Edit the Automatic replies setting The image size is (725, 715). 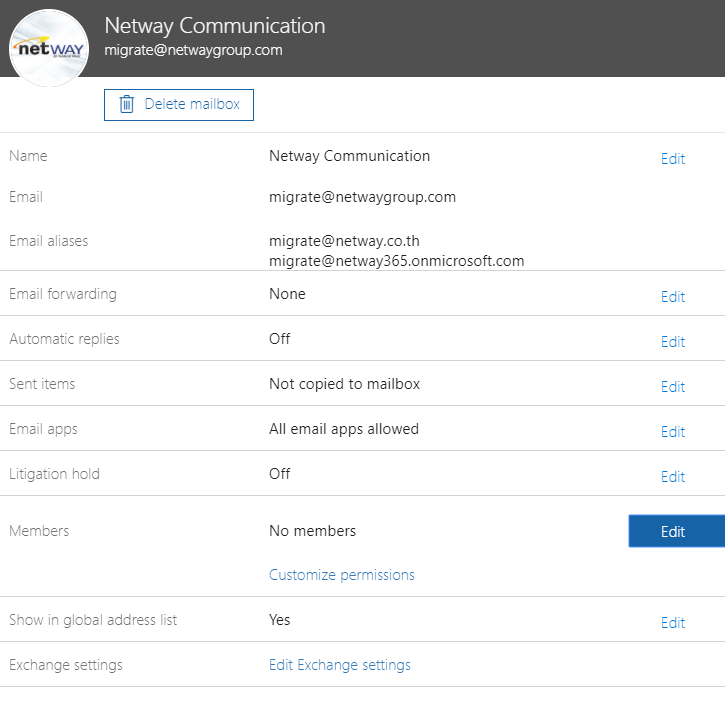pos(672,342)
